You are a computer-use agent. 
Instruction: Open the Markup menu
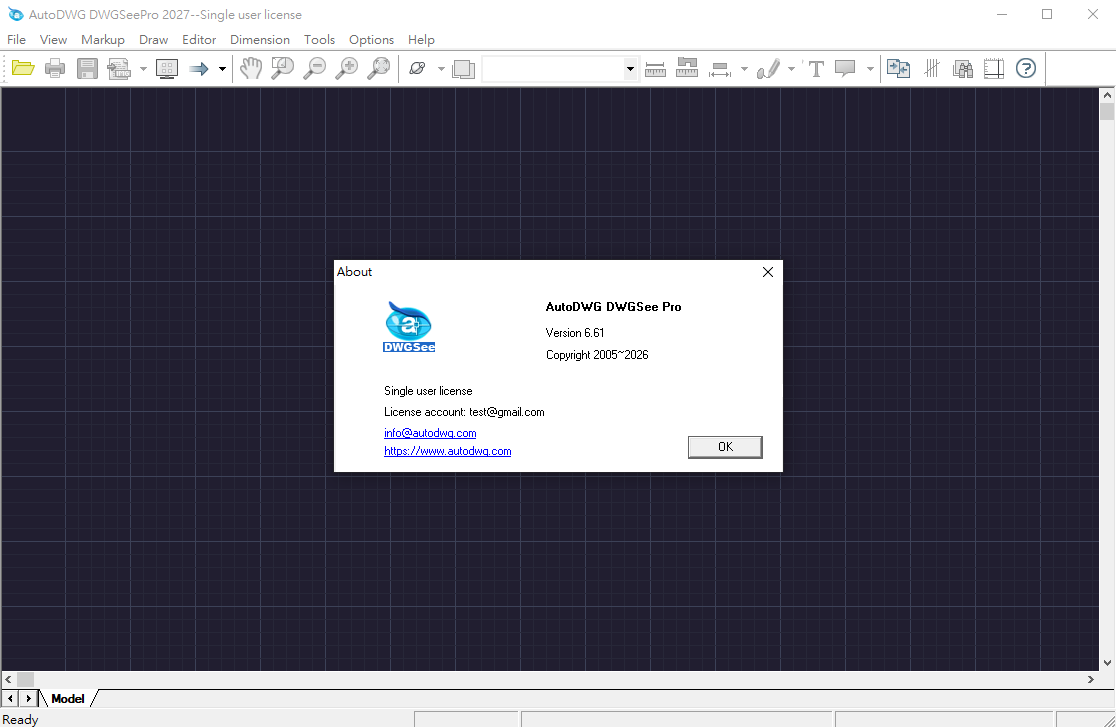[x=103, y=40]
